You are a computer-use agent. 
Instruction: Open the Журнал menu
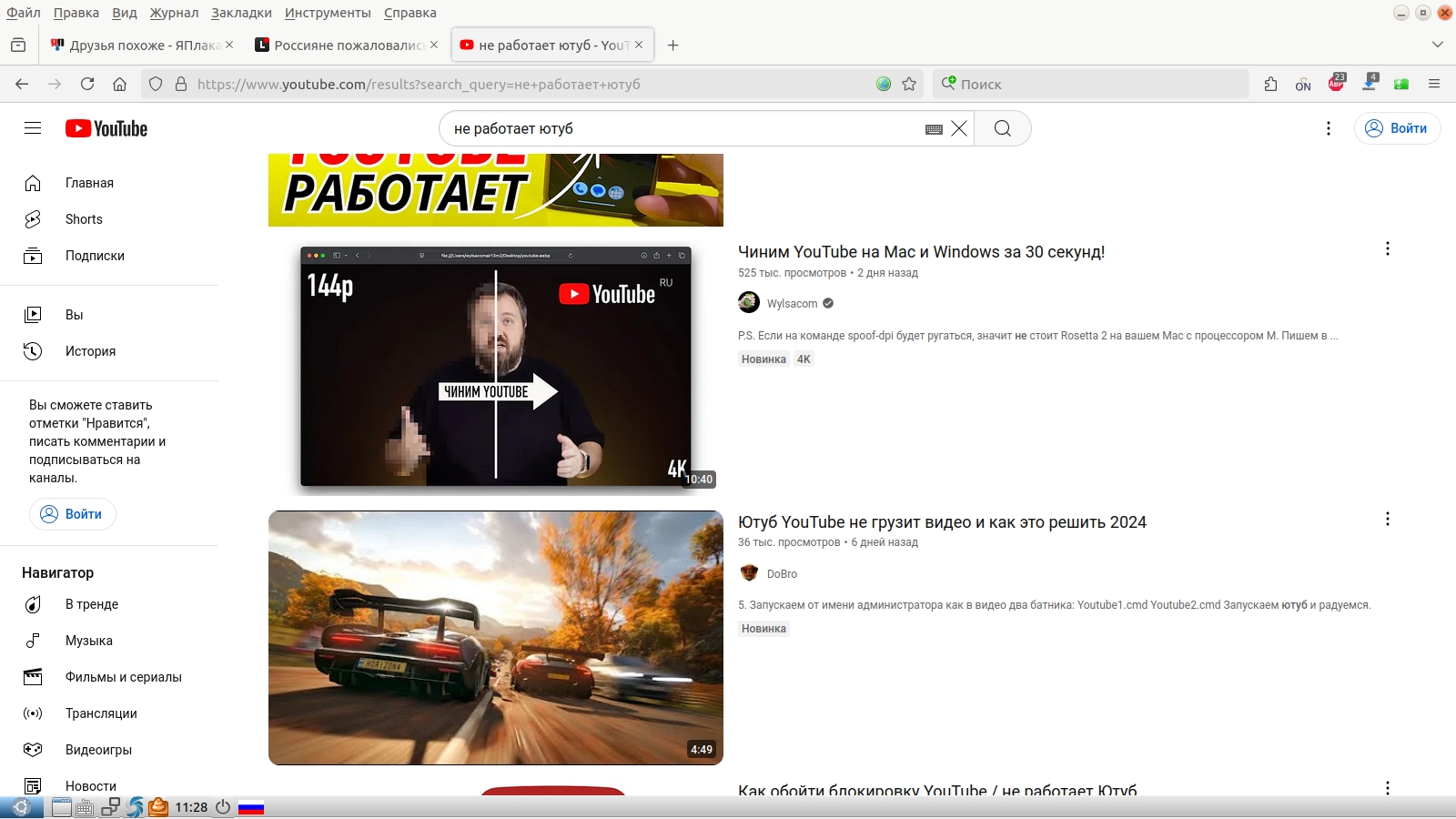pyautogui.click(x=174, y=13)
